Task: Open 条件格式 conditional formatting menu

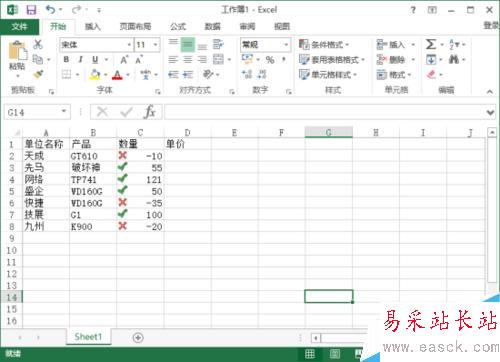Action: click(324, 44)
